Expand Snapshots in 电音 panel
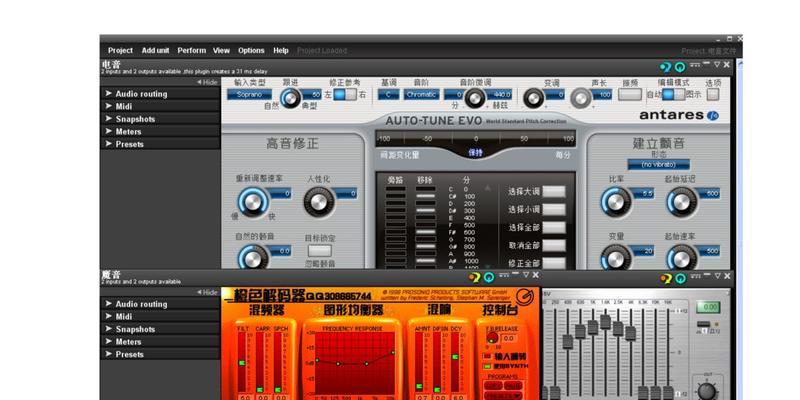Viewport: 800px width, 400px height. click(160, 119)
